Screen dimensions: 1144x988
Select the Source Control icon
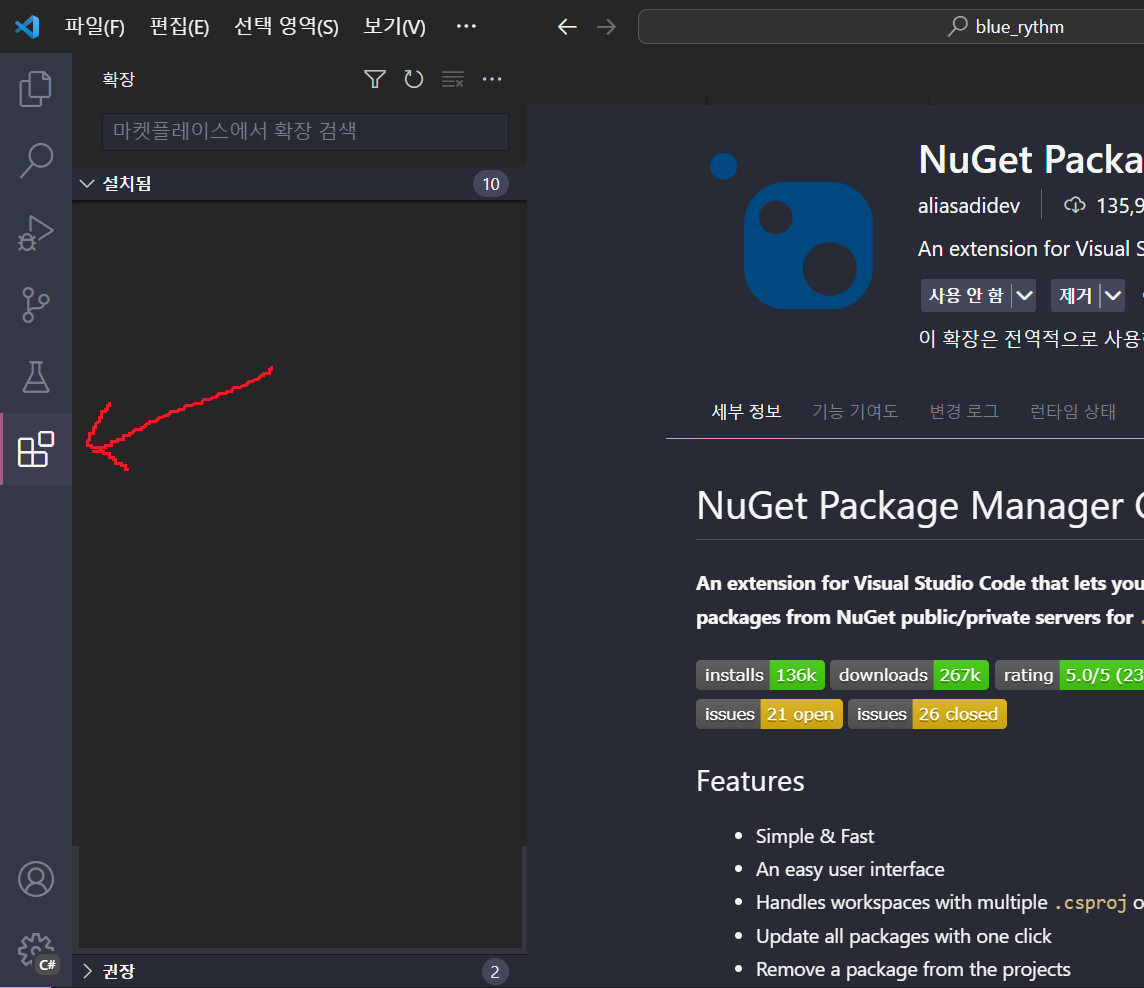tap(36, 304)
